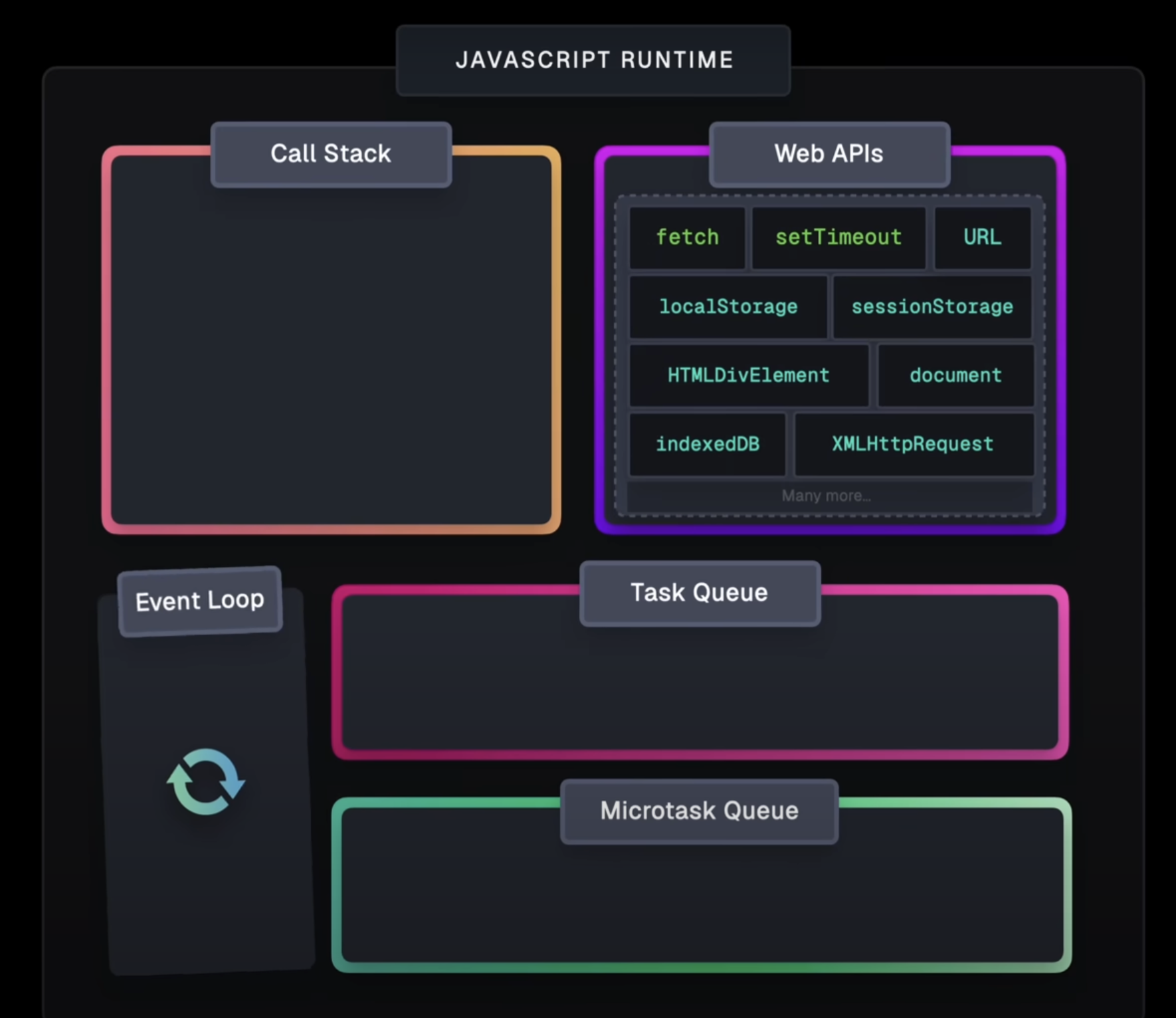Toggle the Event Loop label
The height and width of the screenshot is (1018, 1176).
(199, 599)
